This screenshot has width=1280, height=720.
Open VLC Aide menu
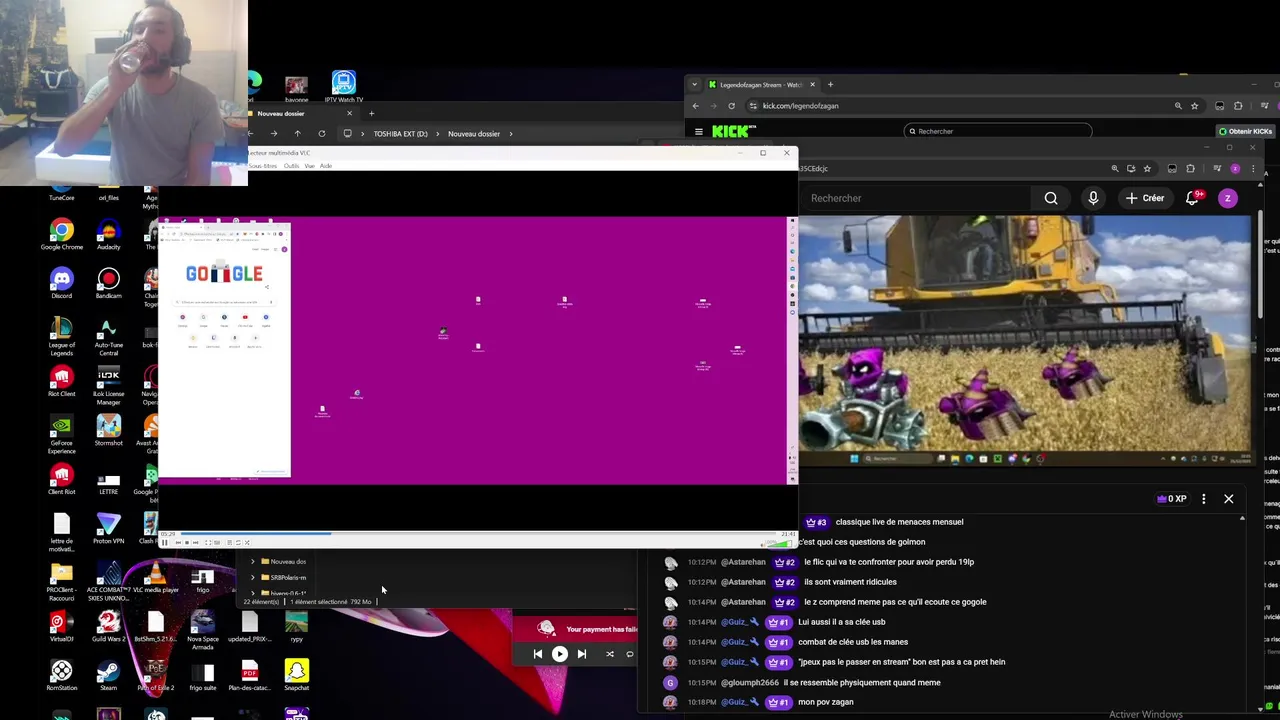(x=326, y=166)
